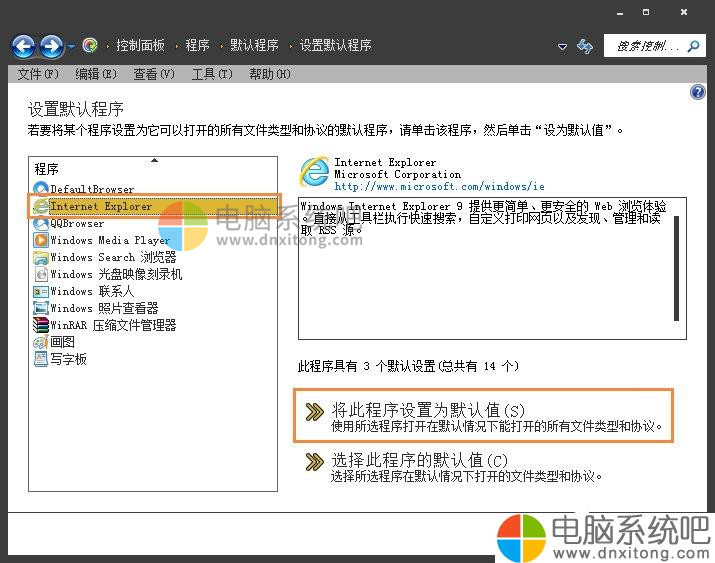Select Windows 联系人 entry
715x563 pixels.
tap(92, 291)
